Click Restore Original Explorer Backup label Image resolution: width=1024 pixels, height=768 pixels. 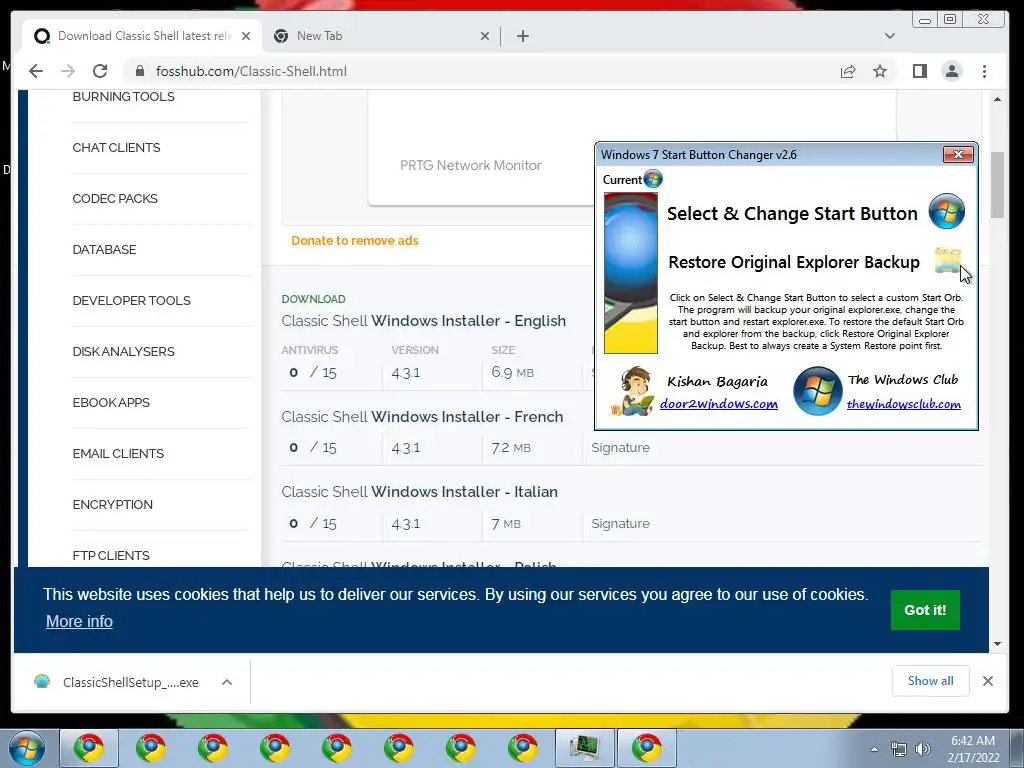pos(794,263)
